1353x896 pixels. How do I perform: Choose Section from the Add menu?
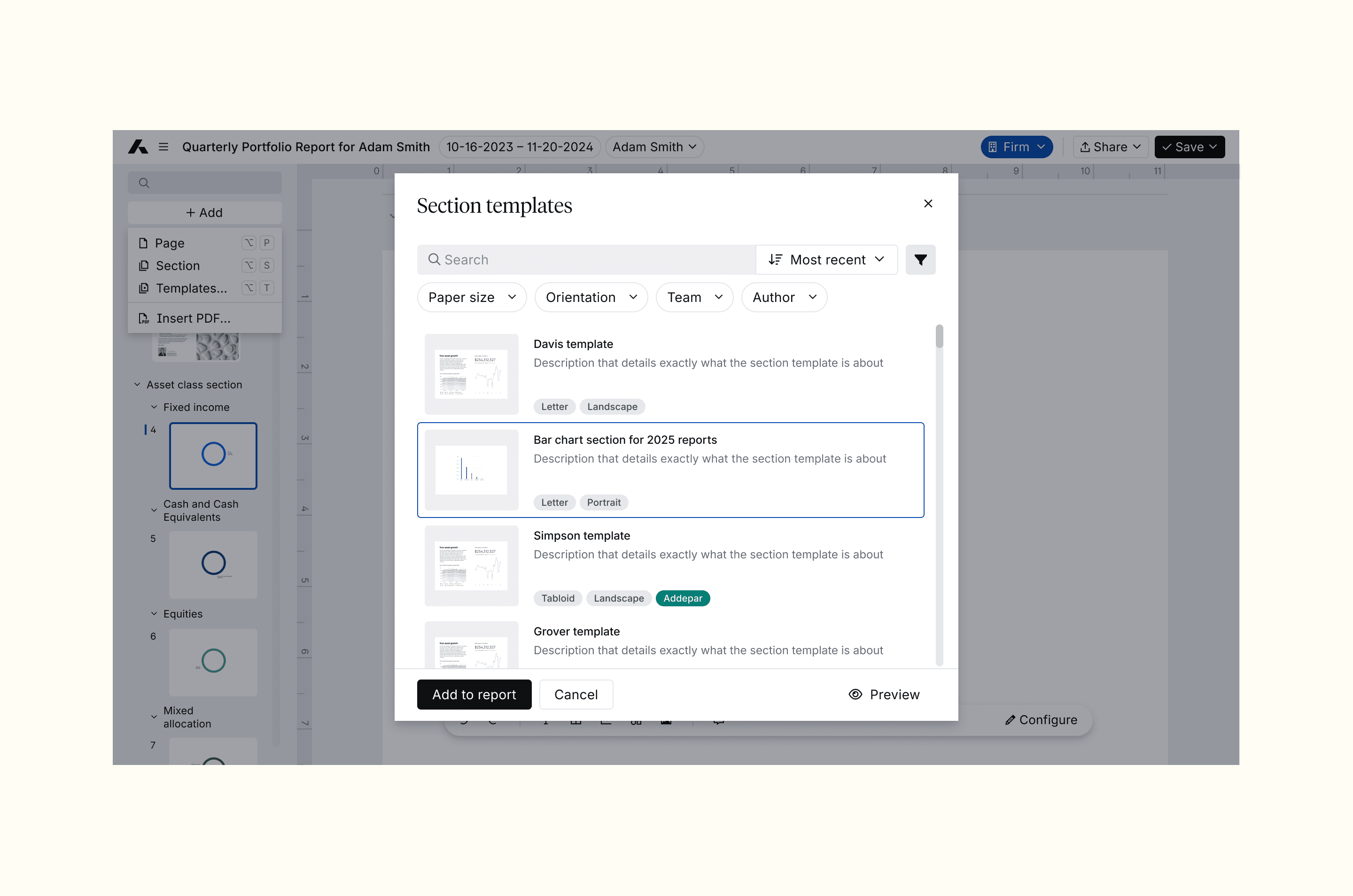[x=205, y=266]
